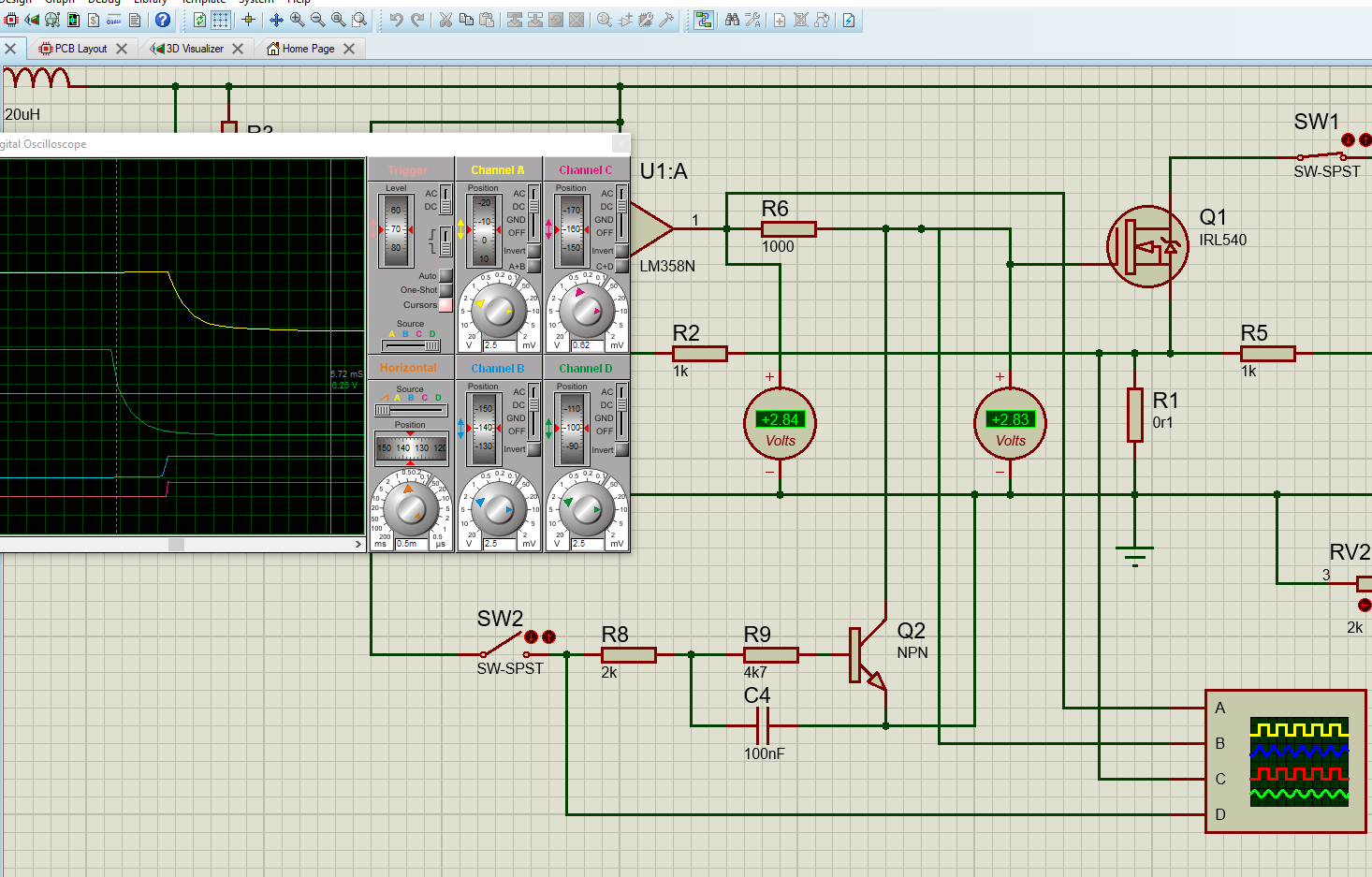Click the Horizontal timebase value field

(410, 544)
